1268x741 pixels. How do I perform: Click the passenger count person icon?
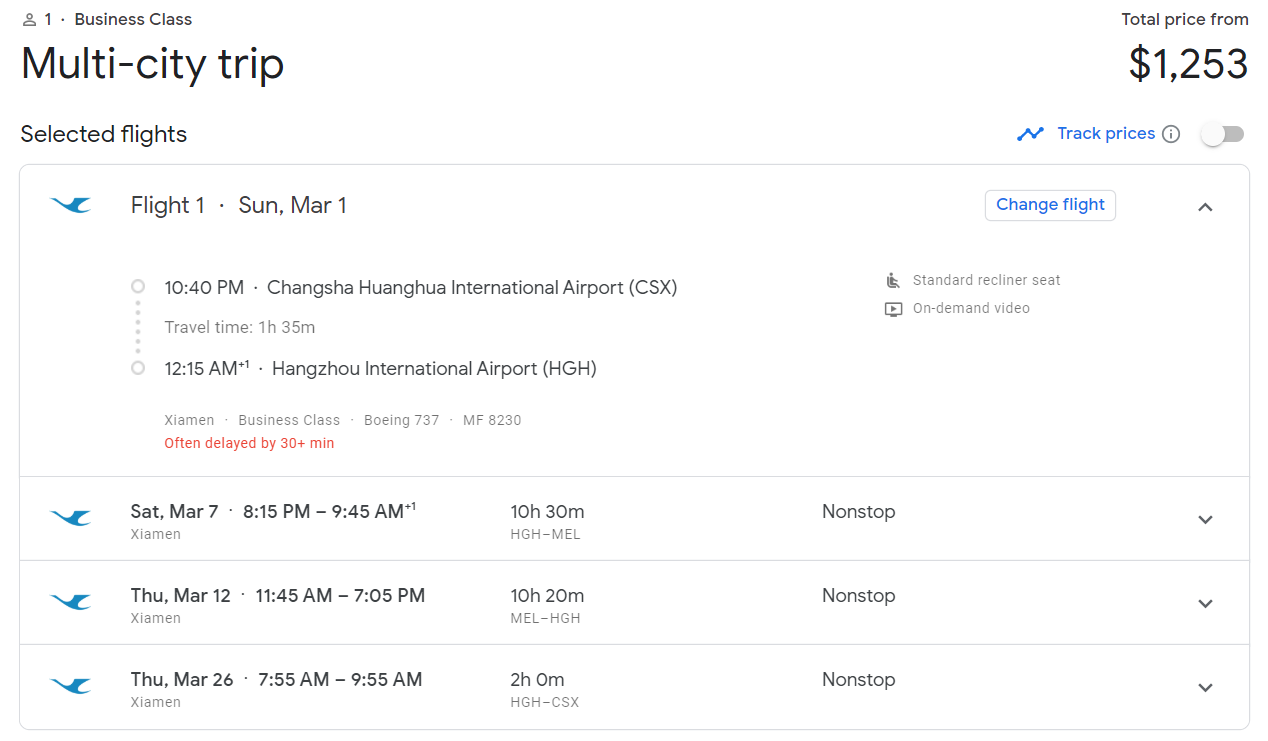click(29, 20)
